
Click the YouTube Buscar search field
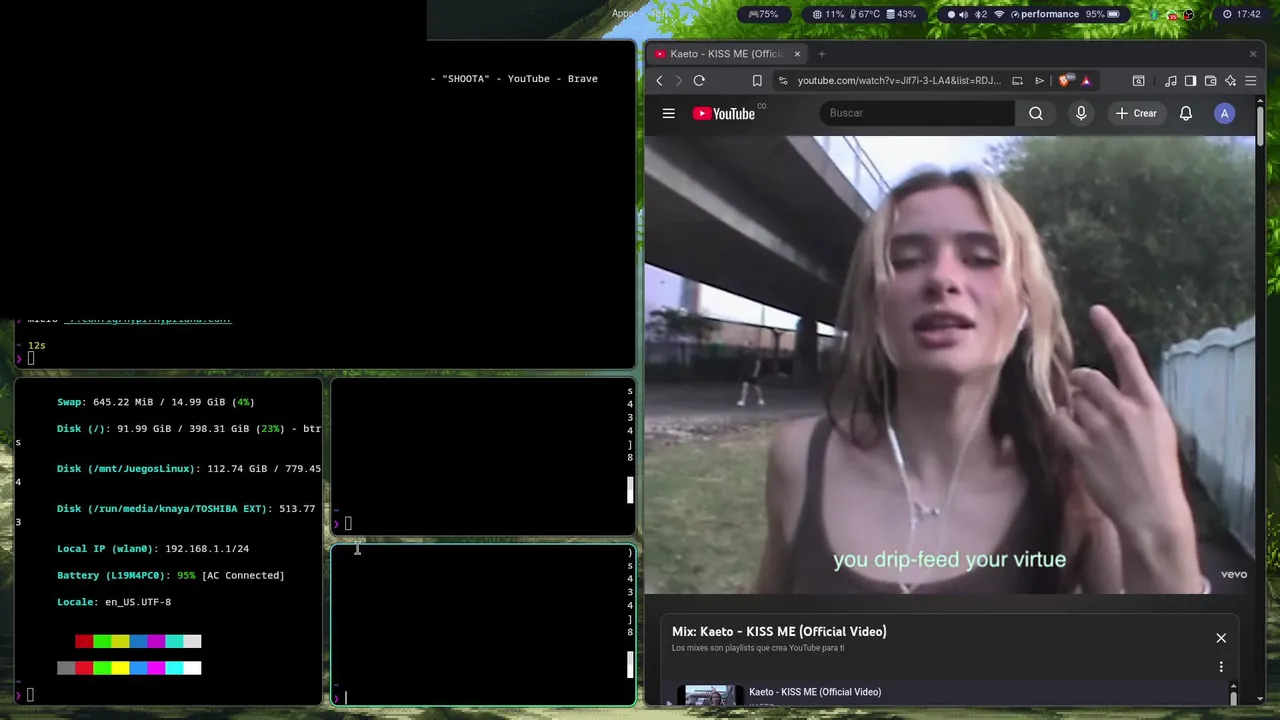pos(917,113)
